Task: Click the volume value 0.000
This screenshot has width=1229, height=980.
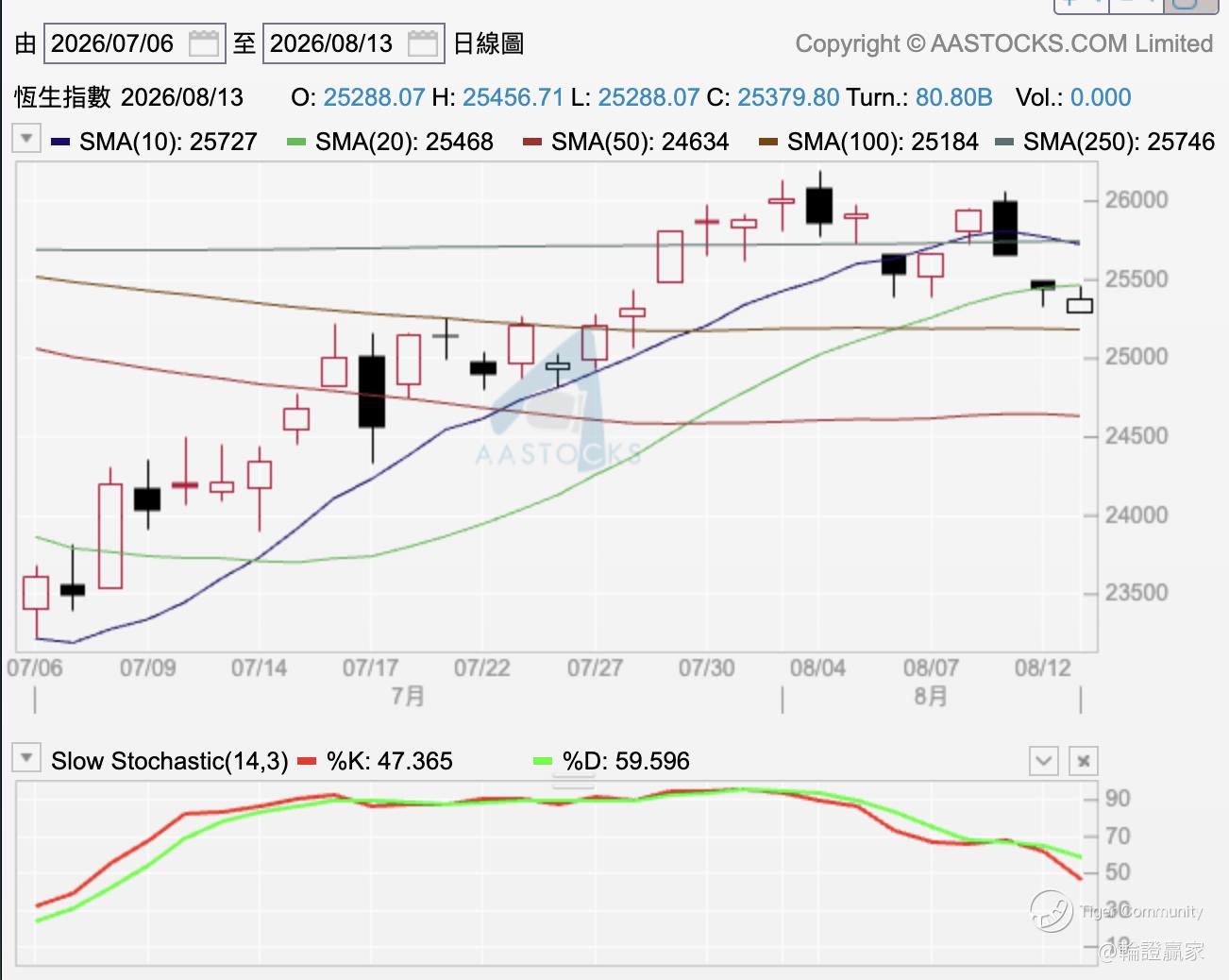Action: (x=1101, y=97)
